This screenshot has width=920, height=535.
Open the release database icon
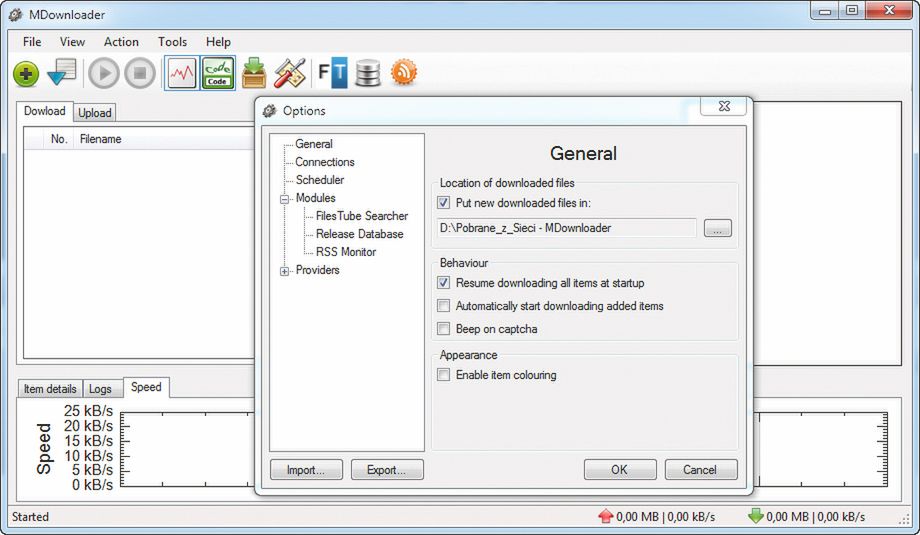(368, 73)
